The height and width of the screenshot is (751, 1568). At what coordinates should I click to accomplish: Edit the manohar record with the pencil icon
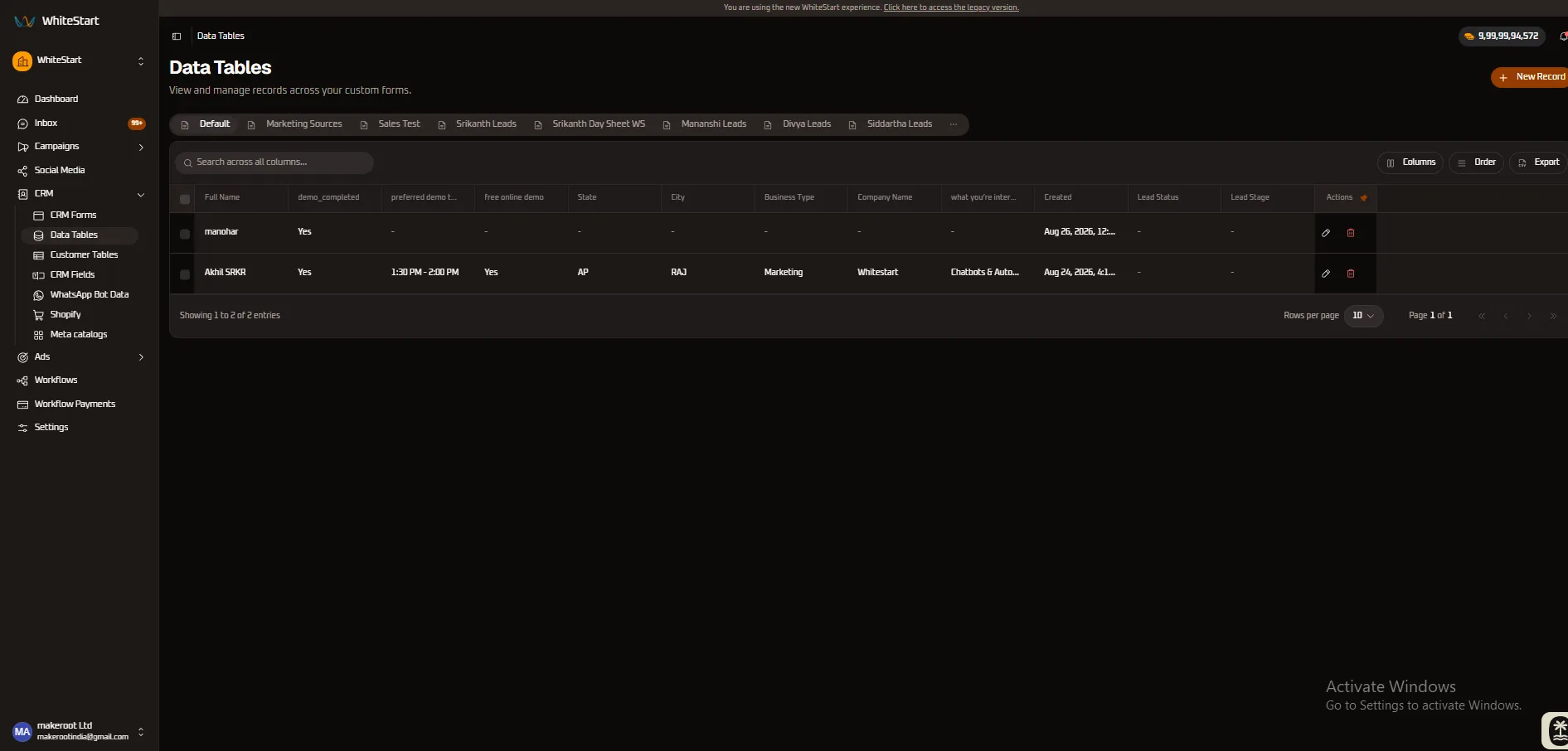(1326, 233)
